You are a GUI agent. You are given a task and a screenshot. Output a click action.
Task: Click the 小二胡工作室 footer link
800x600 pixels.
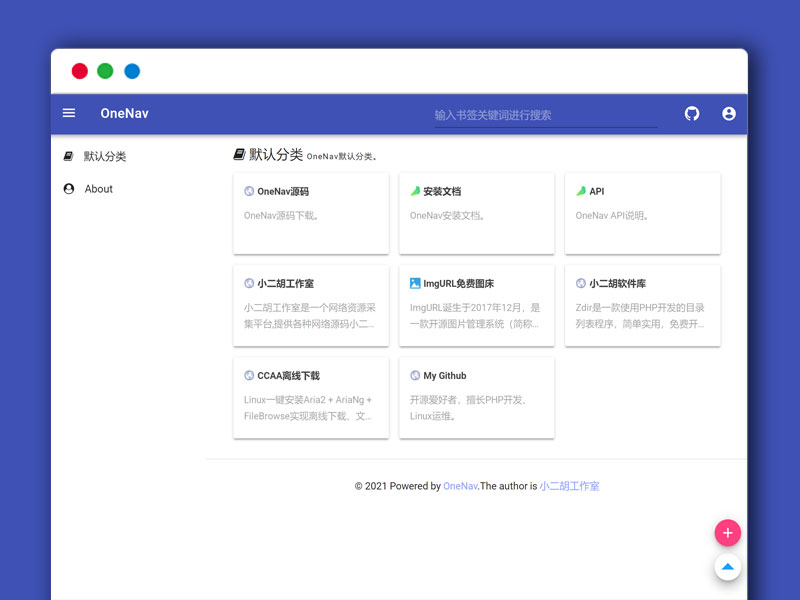point(568,486)
